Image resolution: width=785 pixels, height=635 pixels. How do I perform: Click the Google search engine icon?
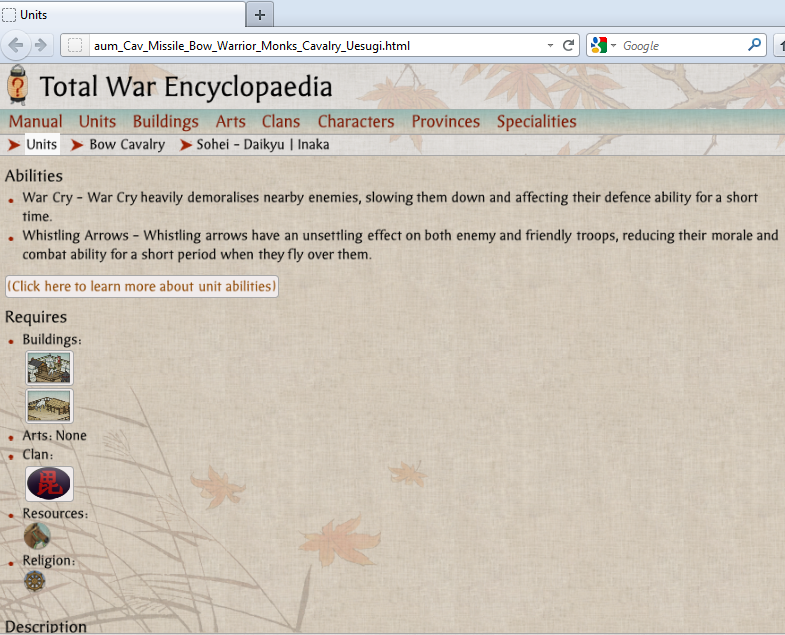[599, 46]
